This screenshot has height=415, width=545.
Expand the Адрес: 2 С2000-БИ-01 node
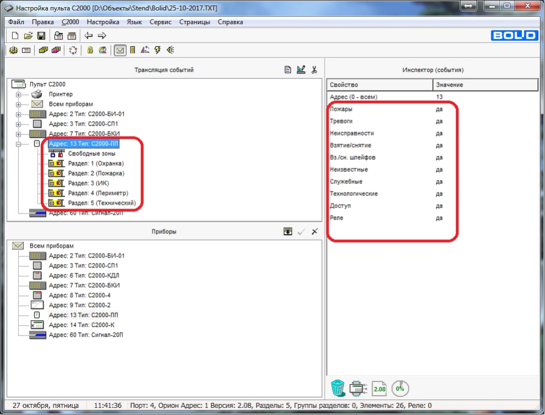pos(18,114)
